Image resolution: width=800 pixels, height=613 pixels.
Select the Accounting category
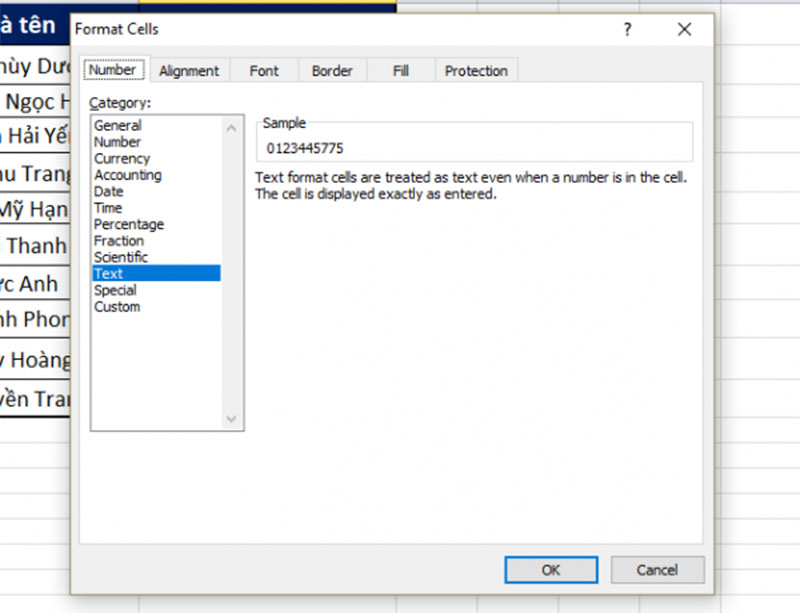point(127,175)
